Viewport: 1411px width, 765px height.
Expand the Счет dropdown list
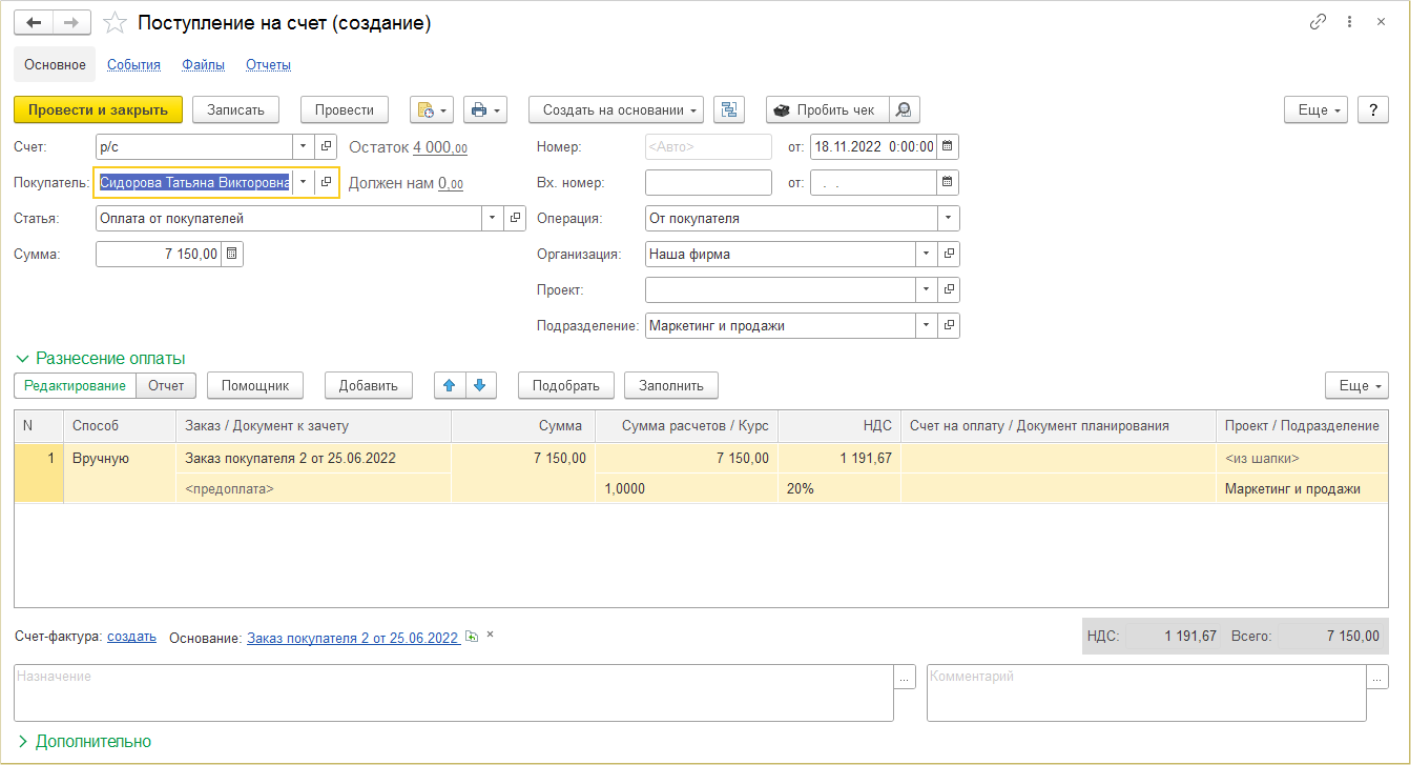[x=304, y=147]
